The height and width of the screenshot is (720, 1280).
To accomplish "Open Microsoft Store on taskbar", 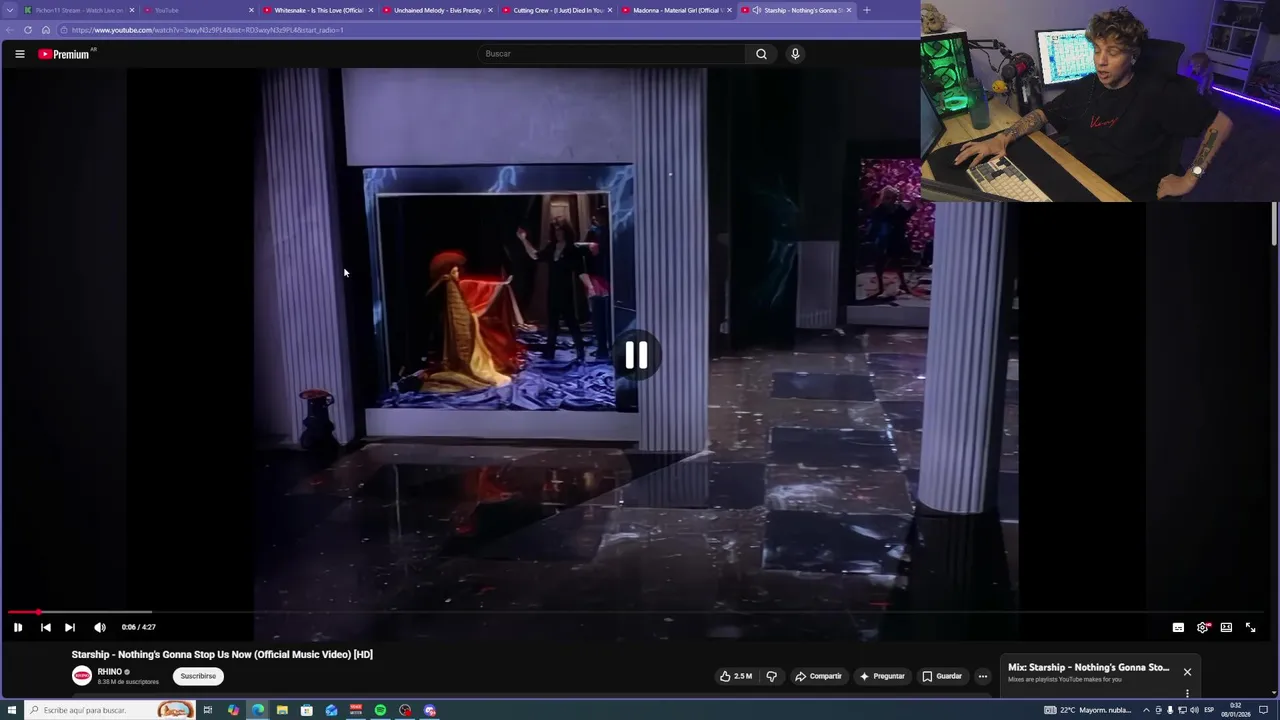I will coord(307,710).
